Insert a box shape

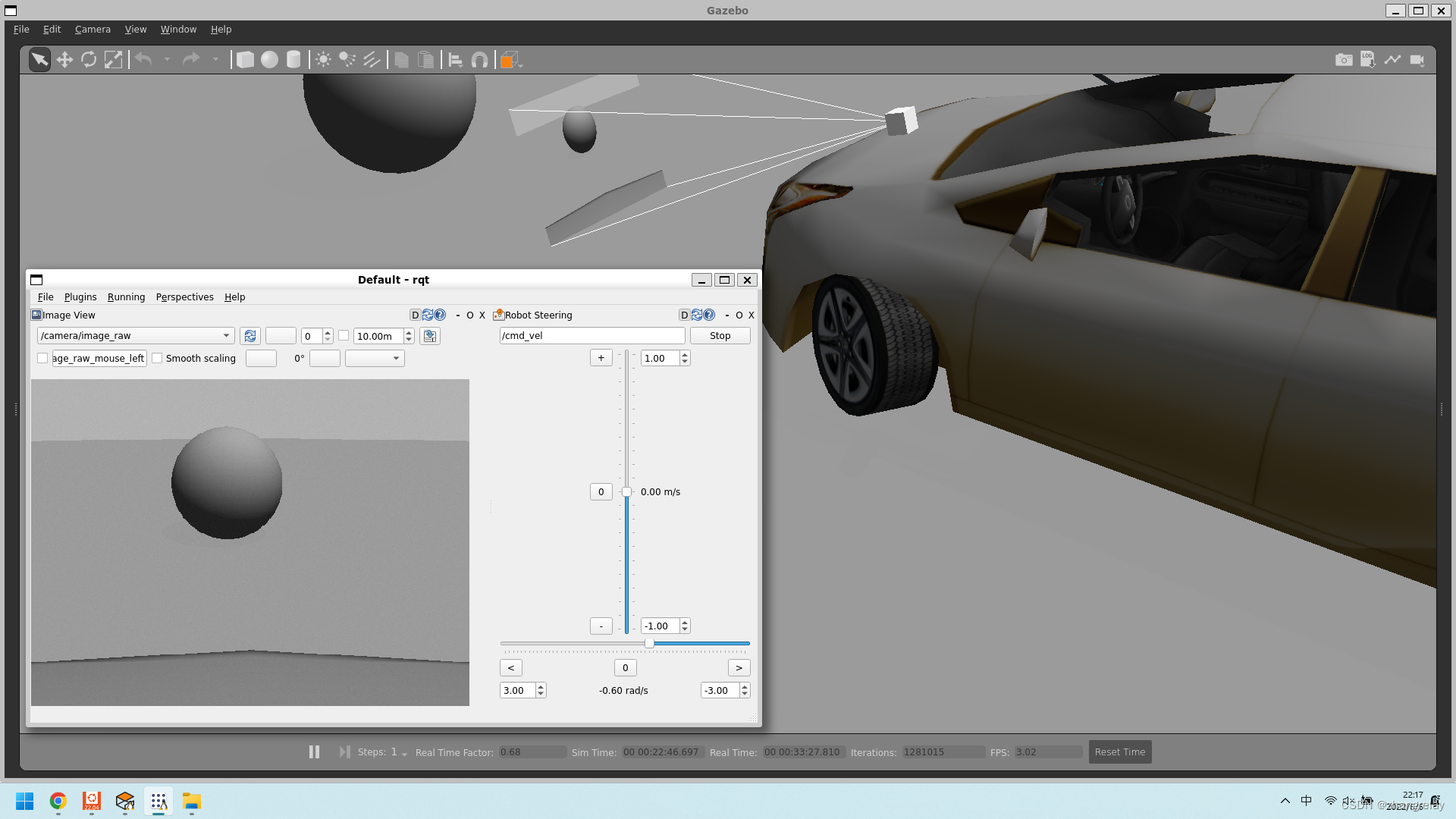pos(245,60)
